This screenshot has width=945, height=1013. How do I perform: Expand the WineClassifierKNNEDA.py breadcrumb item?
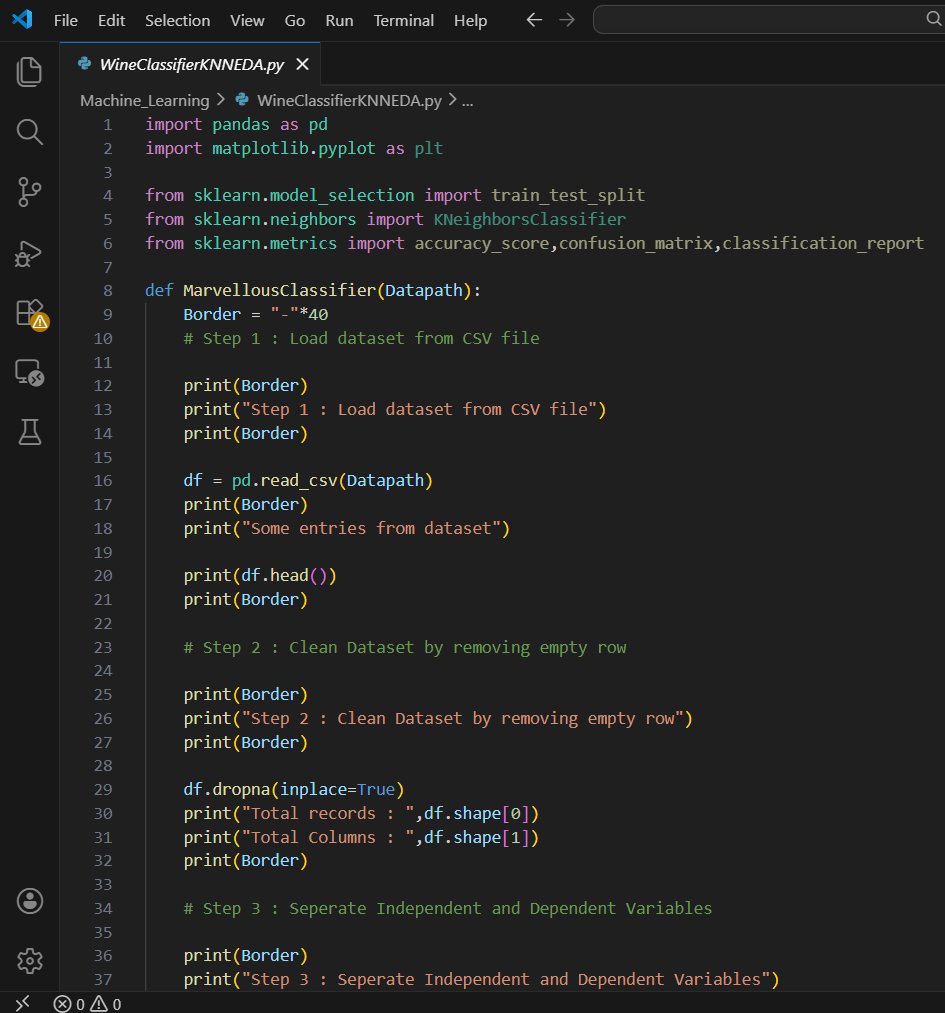pyautogui.click(x=349, y=100)
